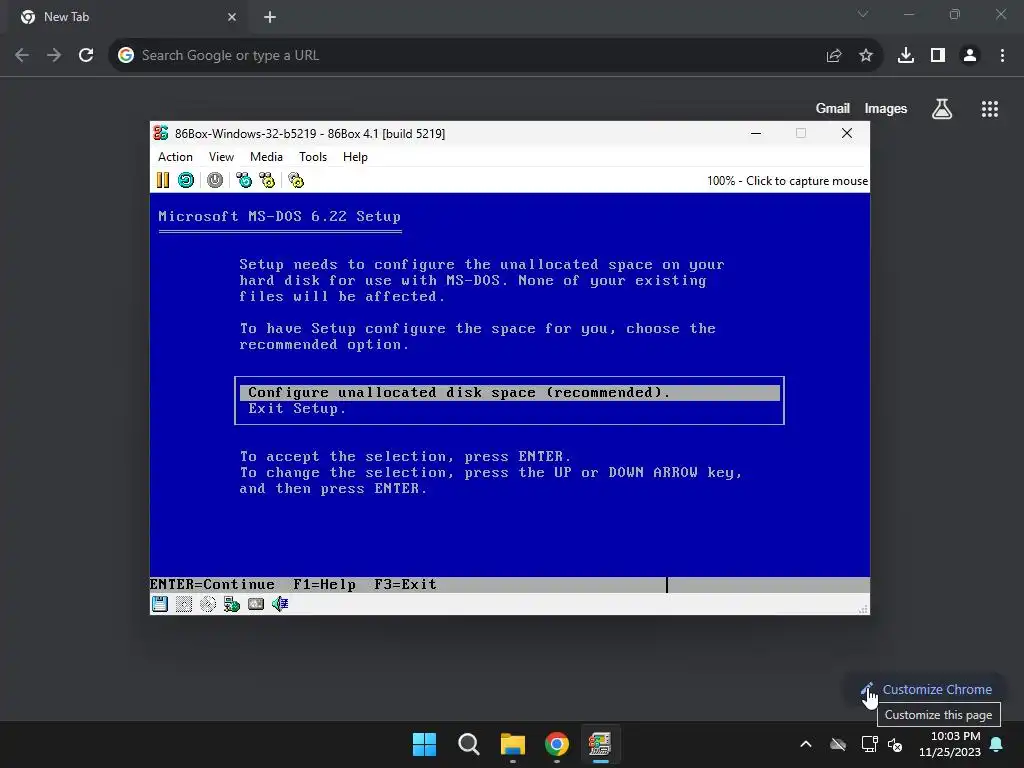
Task: Send Ctrl+Alt+Del via the teal keys icon
Action: point(244,180)
